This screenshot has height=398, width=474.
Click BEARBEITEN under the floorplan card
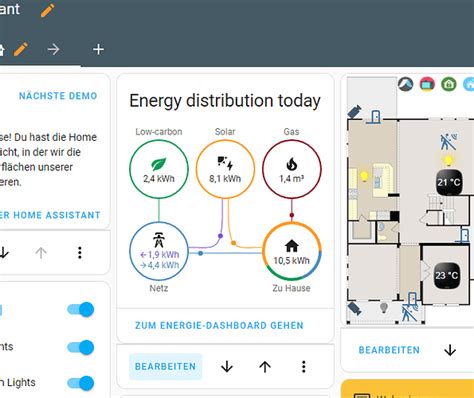click(389, 350)
